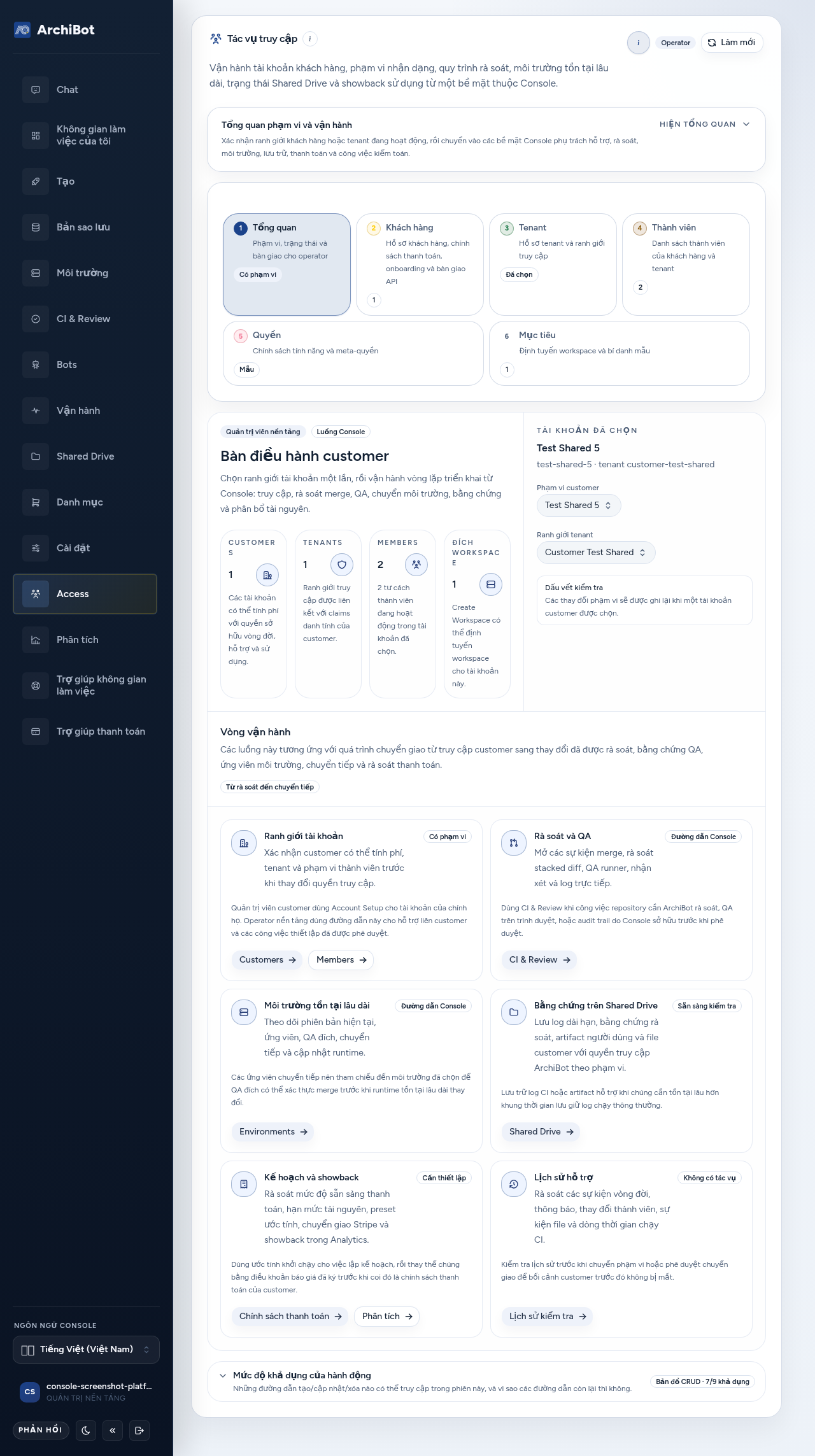
Task: Collapse the sidebar with the double-chevron icon
Action: [x=113, y=1430]
